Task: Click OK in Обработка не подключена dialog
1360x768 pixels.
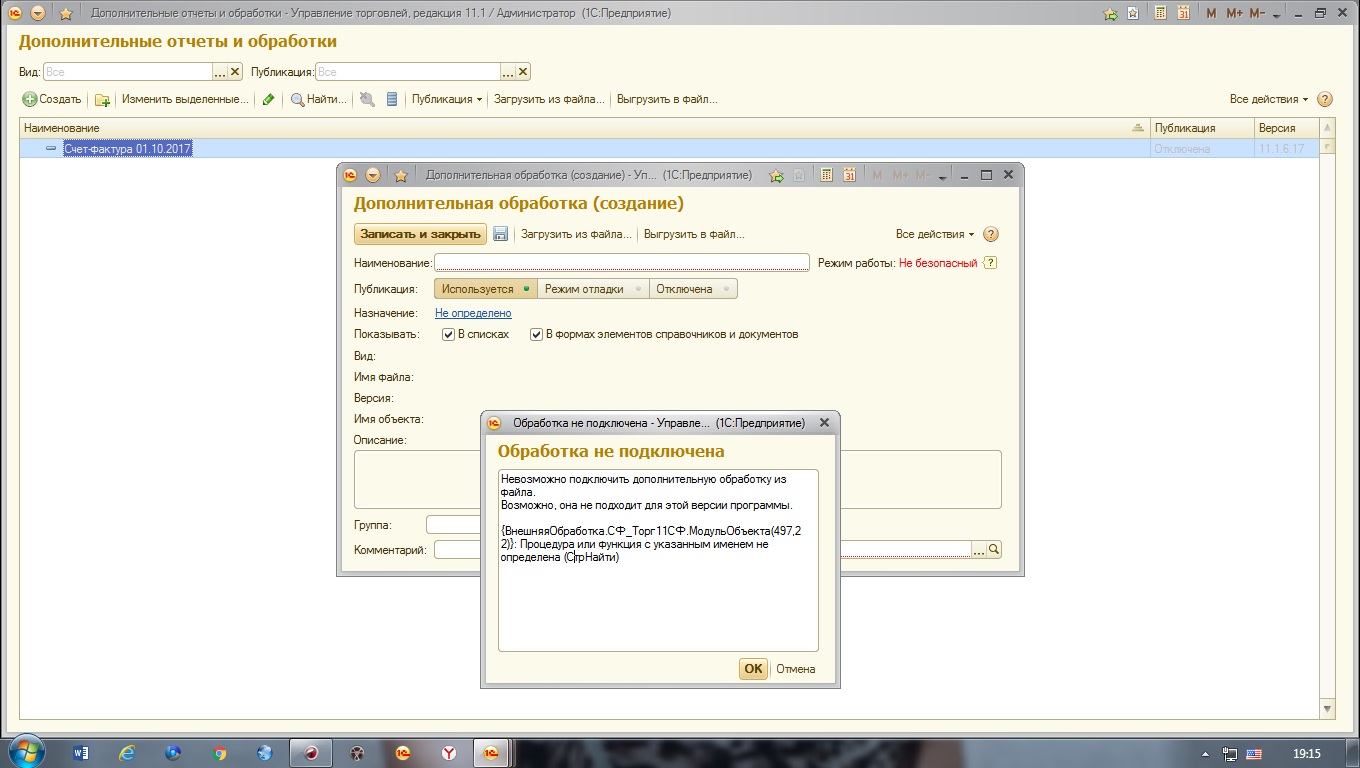Action: click(753, 669)
